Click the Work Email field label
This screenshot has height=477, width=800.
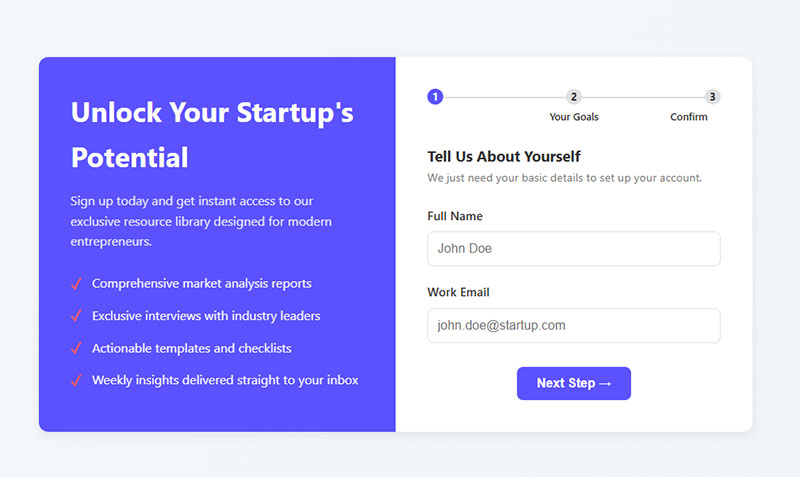[x=458, y=292]
